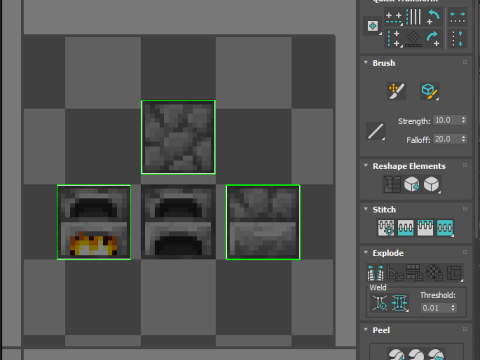Click the Falloff value field
Screen dimensions: 480x360
coord(447,139)
